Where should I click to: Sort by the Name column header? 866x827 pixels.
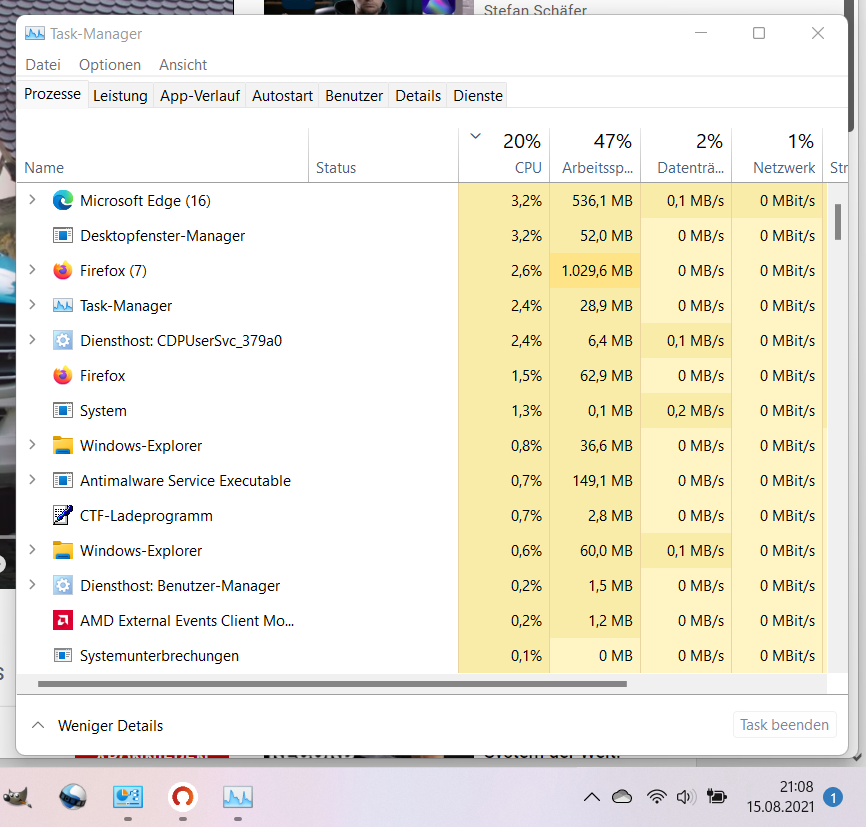(x=162, y=155)
